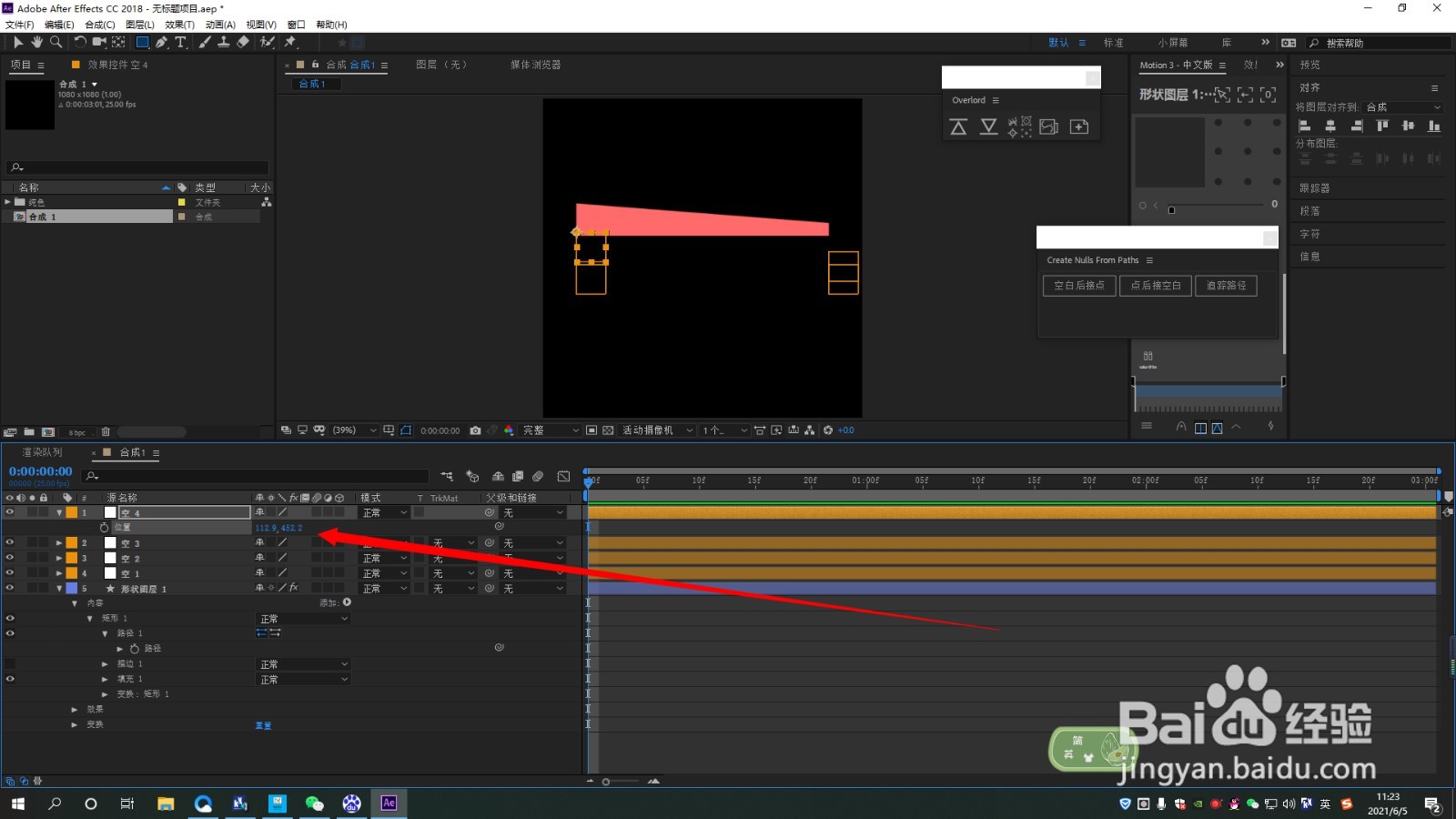
Task: Expand the 描边 1 property group
Action: [x=105, y=664]
